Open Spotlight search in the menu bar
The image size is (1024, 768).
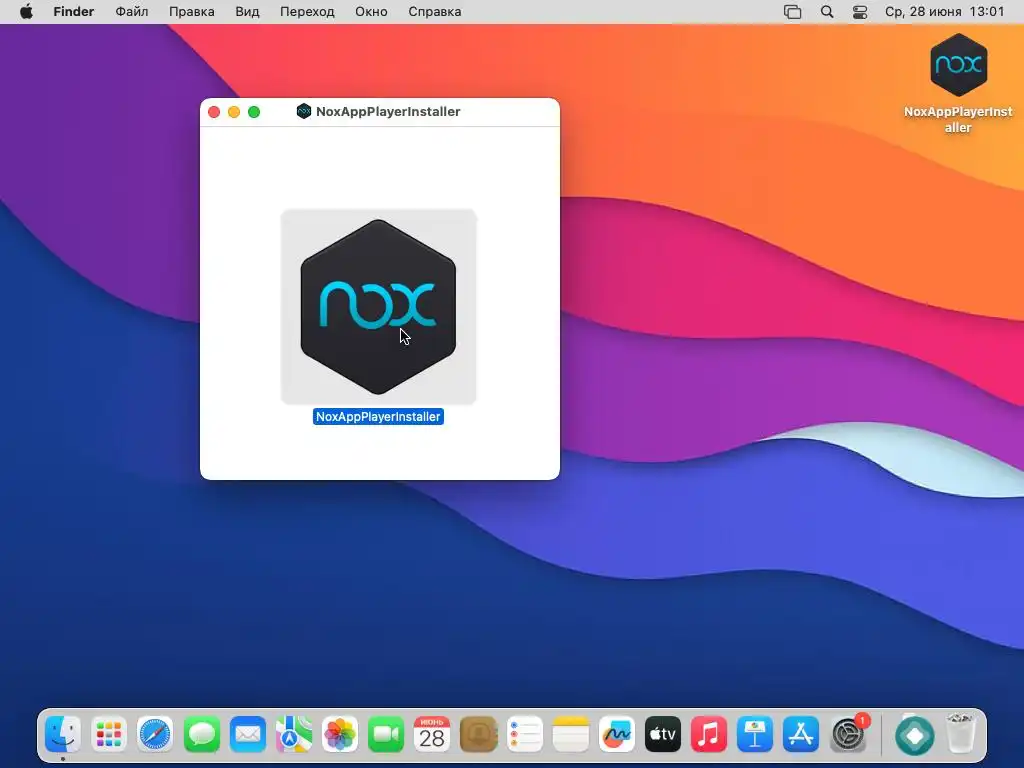point(827,12)
